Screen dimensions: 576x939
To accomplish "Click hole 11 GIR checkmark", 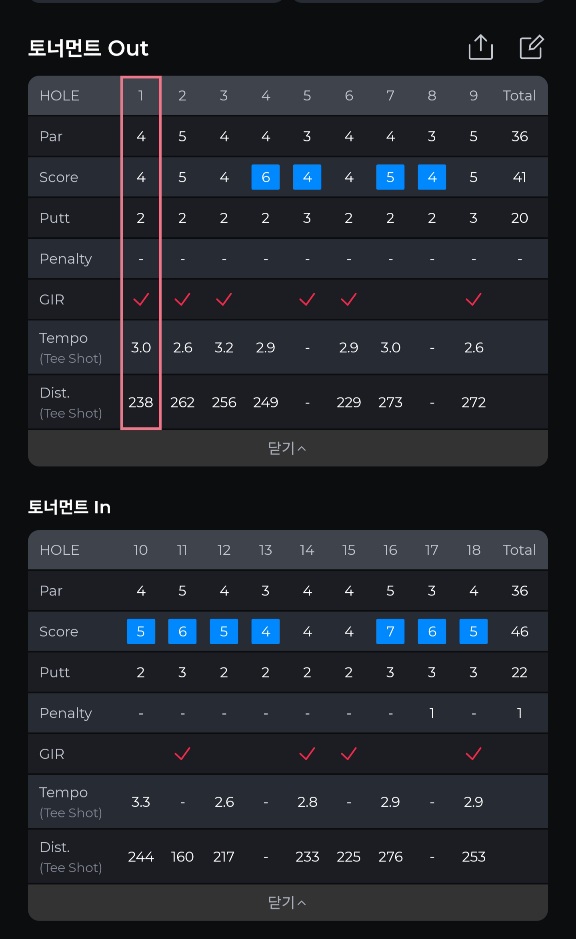I will pos(182,754).
